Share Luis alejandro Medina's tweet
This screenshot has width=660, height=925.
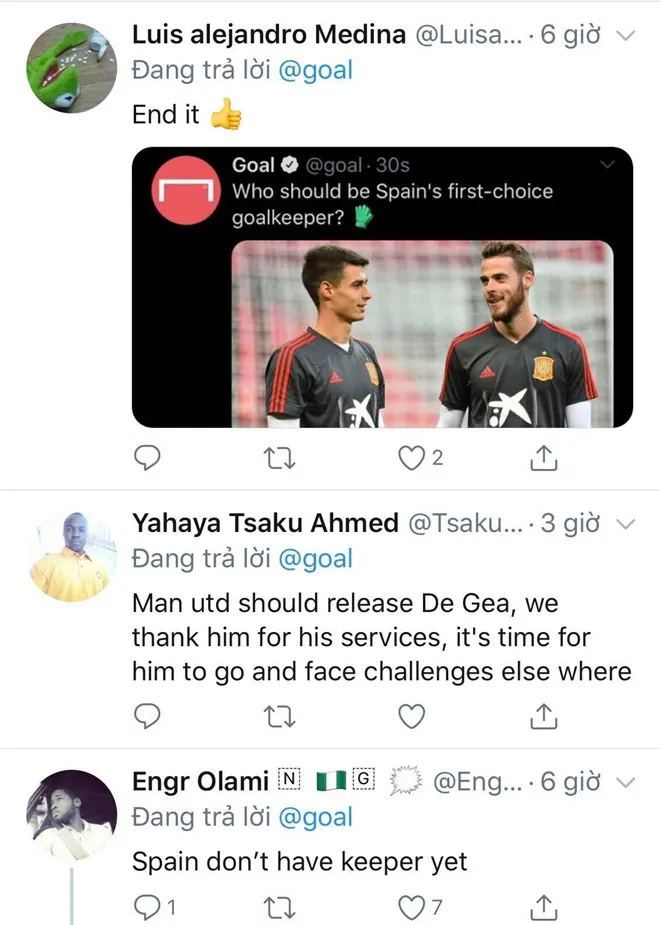pyautogui.click(x=543, y=457)
